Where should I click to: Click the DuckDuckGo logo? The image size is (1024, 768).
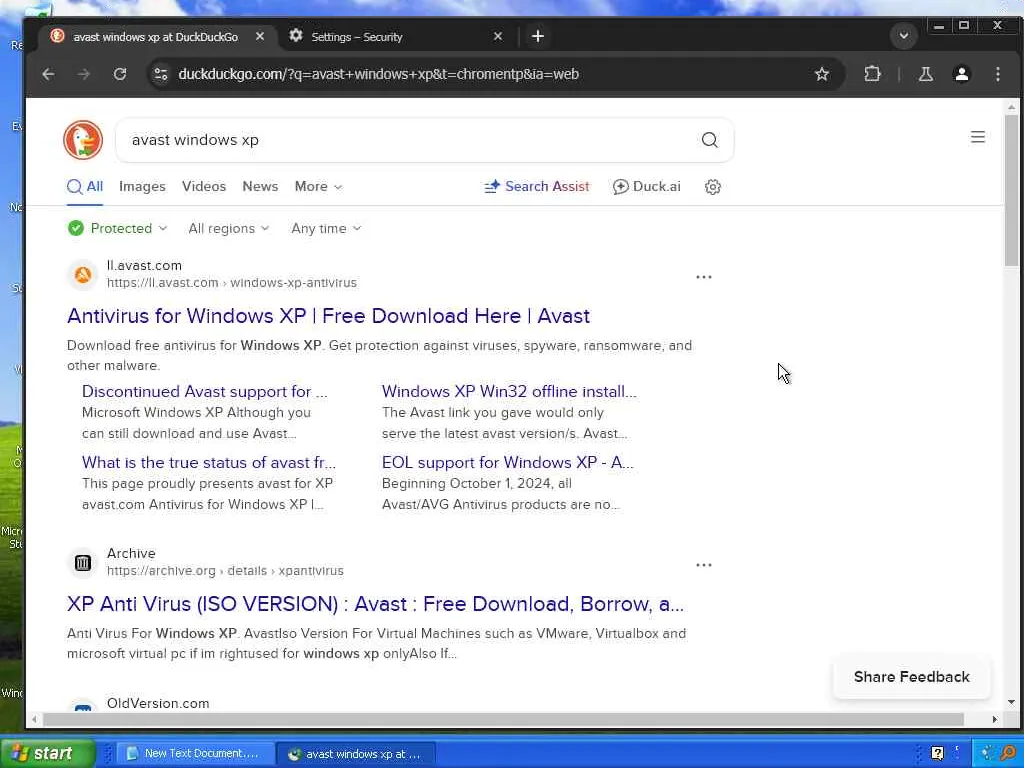click(x=83, y=140)
